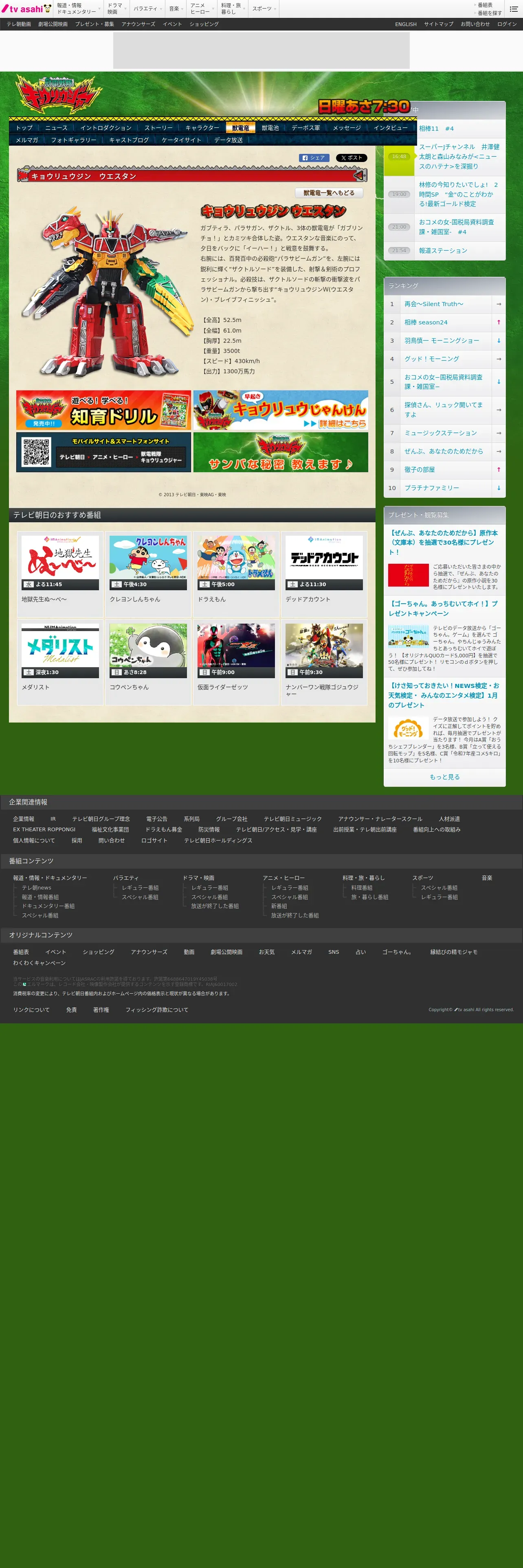Open ranking entry 再会〜Silent Truth〜
523x1568 pixels.
[x=433, y=304]
